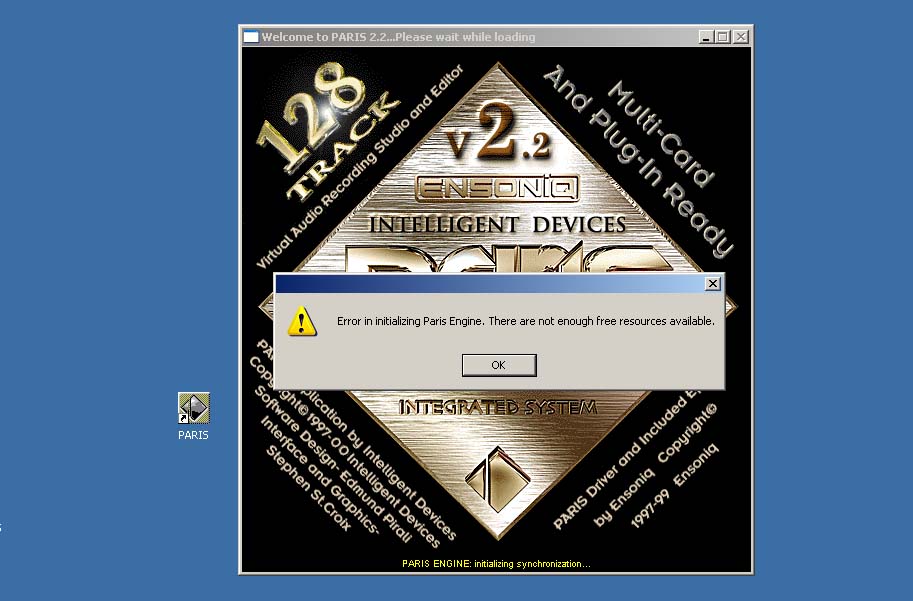
Task: Click the 'Error in initializing Paris Engine' message
Action: pos(526,321)
